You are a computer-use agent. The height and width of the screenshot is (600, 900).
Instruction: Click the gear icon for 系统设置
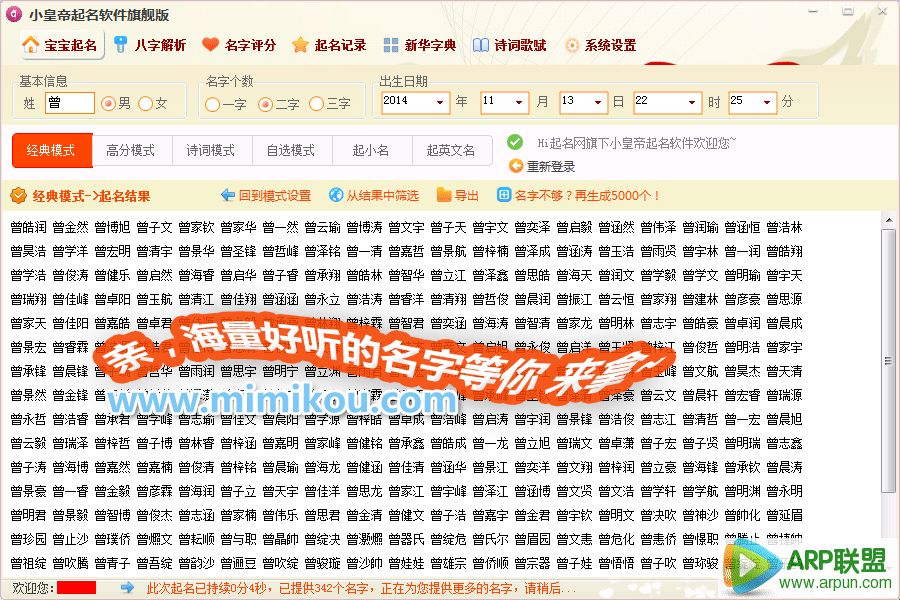pos(572,45)
